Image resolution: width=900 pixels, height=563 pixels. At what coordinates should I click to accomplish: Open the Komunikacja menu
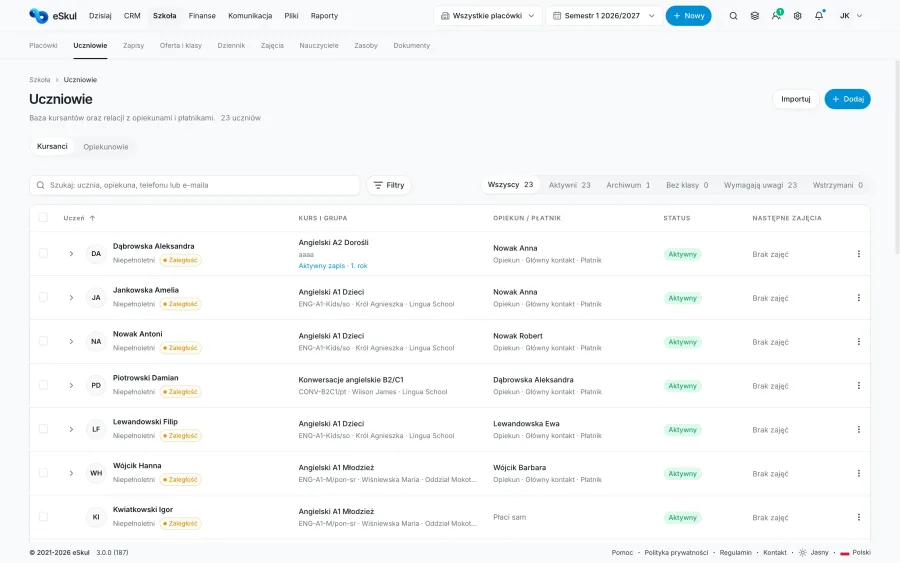pyautogui.click(x=250, y=16)
